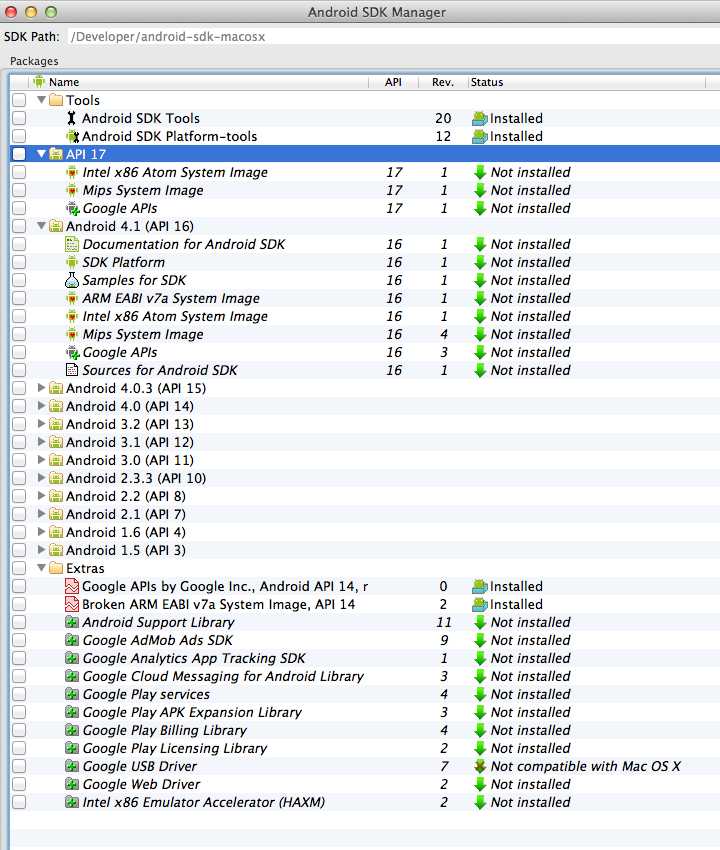Viewport: 720px width, 850px height.
Task: Select the Android 2.1 (API 7) row
Action: (364, 514)
